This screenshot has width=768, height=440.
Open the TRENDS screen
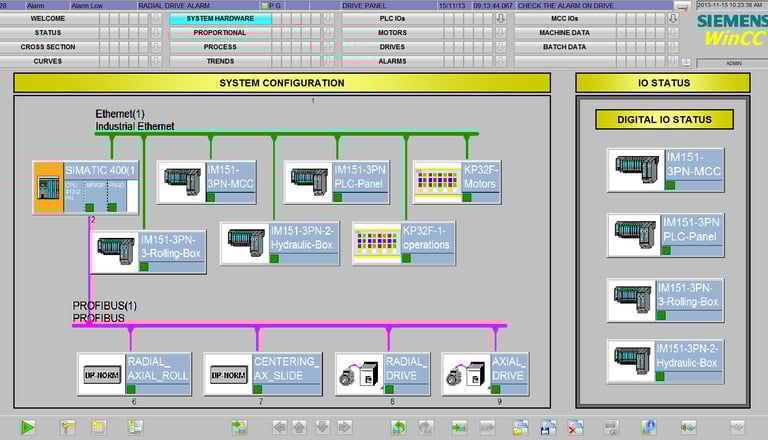click(x=220, y=61)
